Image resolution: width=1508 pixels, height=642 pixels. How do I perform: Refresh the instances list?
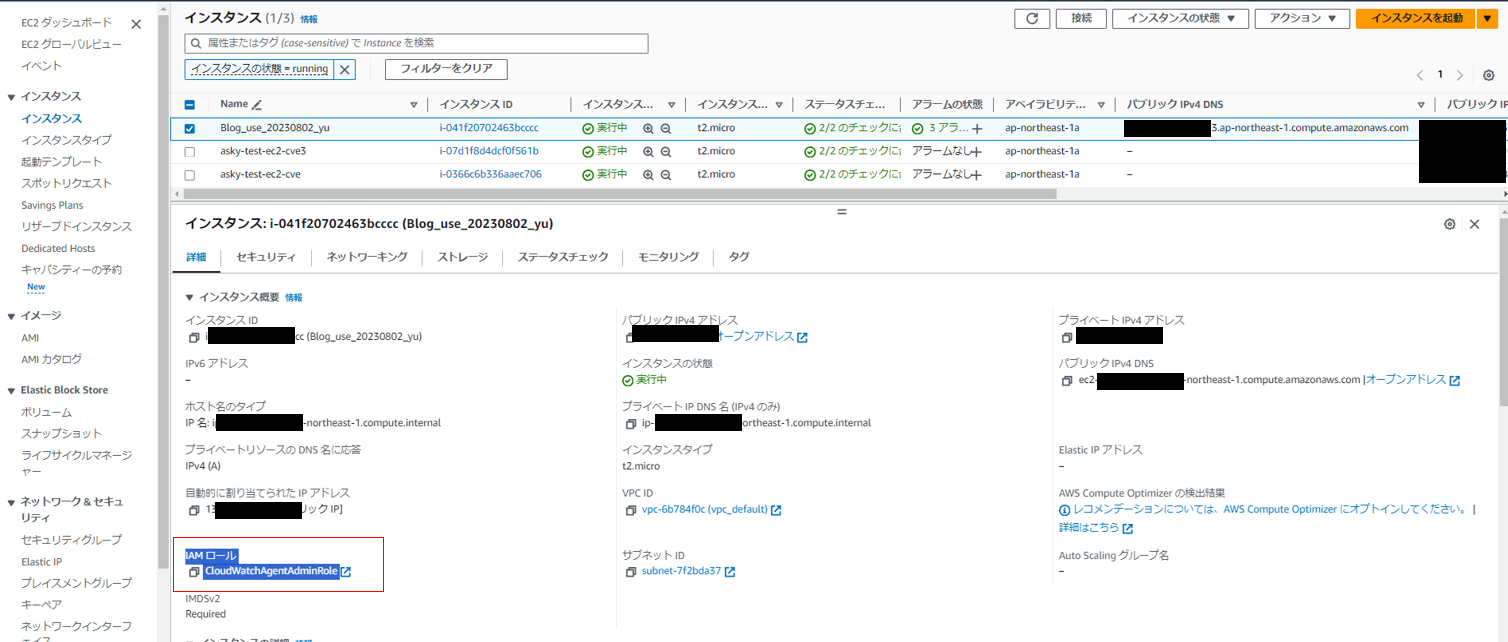(x=1032, y=18)
